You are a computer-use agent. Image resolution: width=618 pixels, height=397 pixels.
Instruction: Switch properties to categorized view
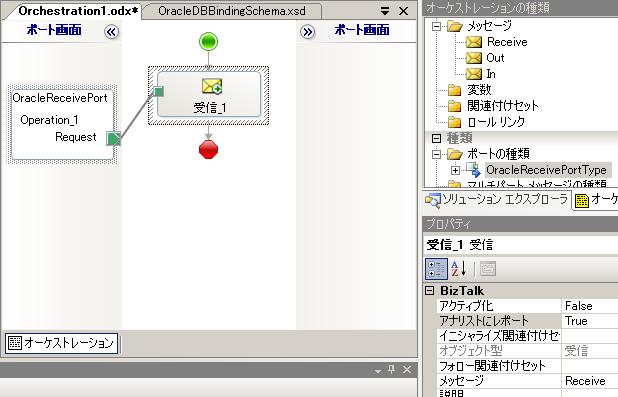tap(437, 269)
